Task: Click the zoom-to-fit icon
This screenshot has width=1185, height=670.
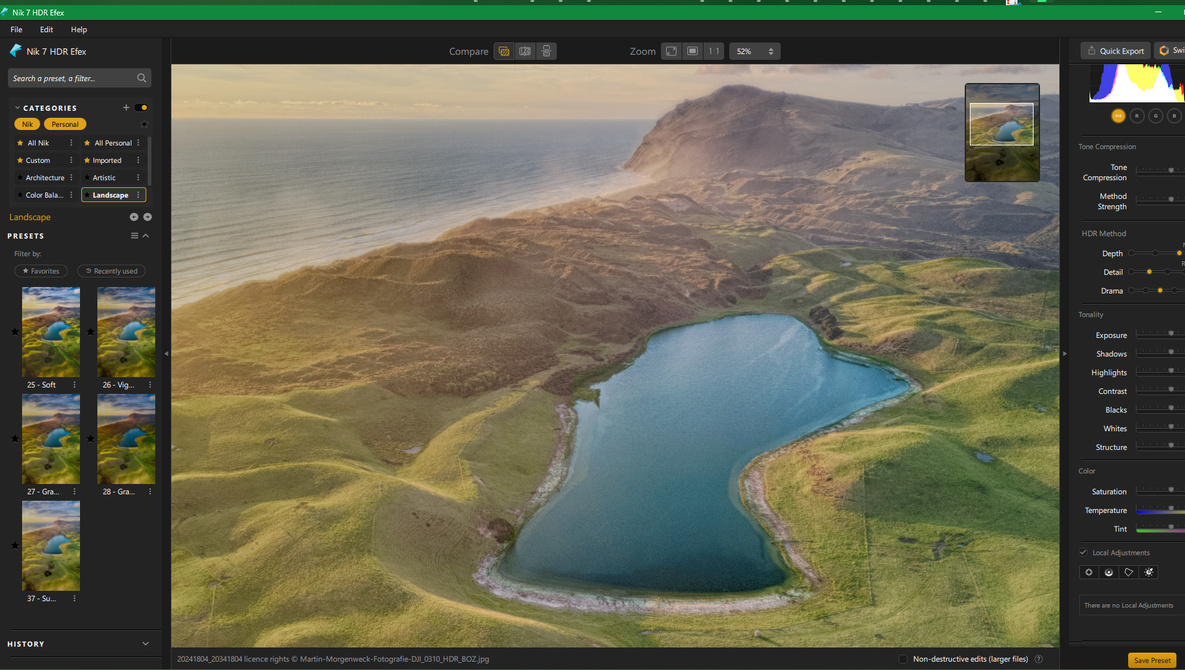Action: click(x=671, y=51)
